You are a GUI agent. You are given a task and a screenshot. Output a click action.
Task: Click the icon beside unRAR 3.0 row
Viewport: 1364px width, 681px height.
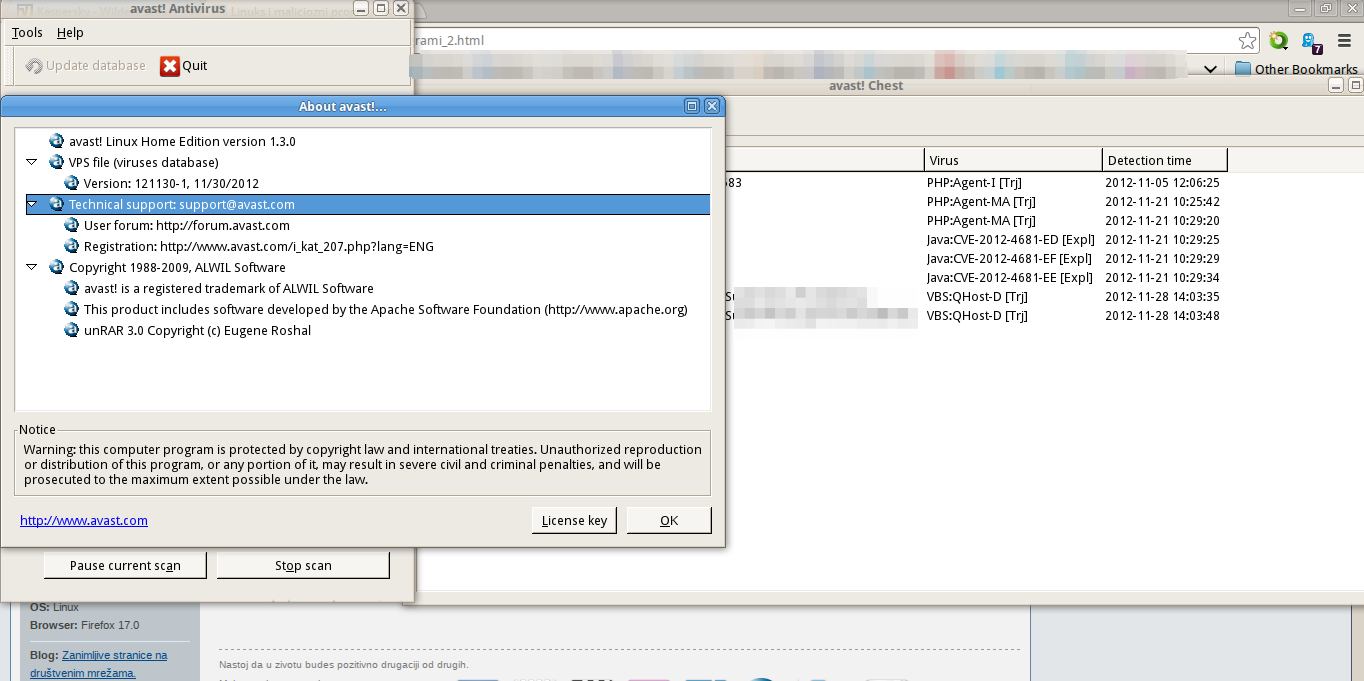71,330
